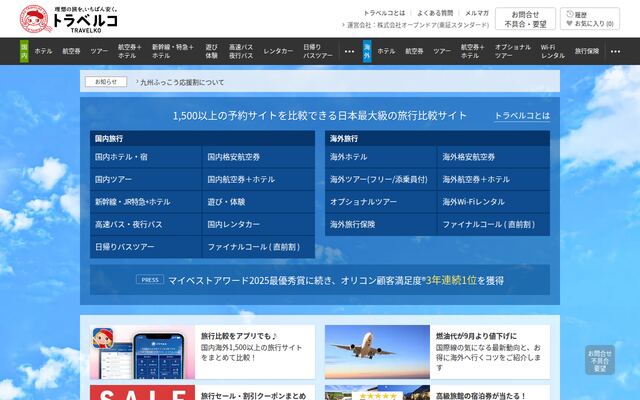The height and width of the screenshot is (400, 640).
Task: Open 日帰りバスツアー in navigation bar
Action: pos(318,51)
